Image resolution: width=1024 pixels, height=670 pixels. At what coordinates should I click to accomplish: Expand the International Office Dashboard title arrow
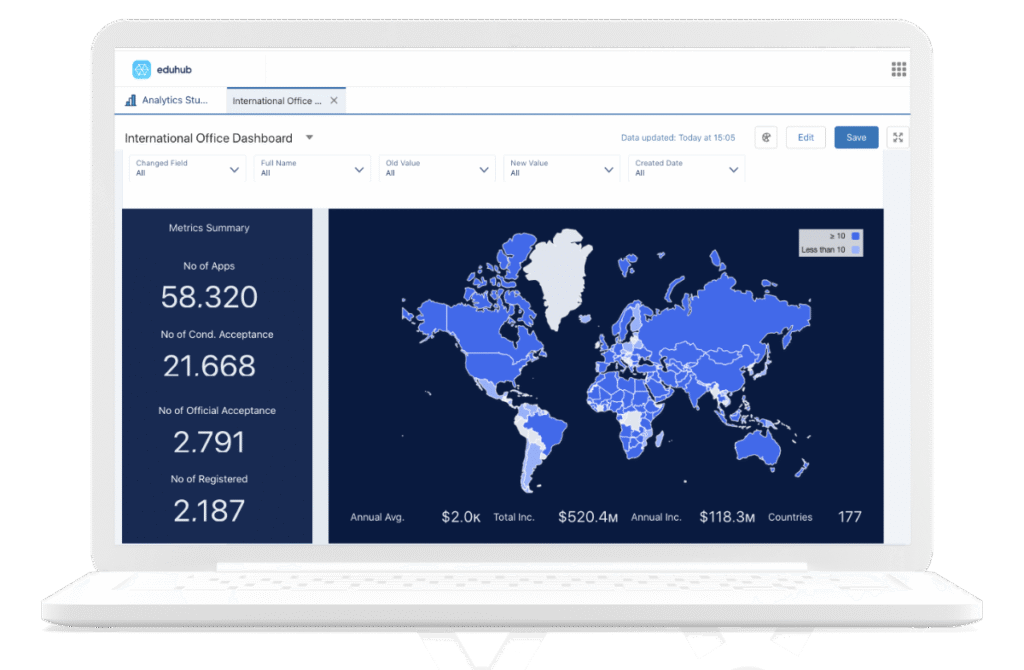click(x=309, y=138)
